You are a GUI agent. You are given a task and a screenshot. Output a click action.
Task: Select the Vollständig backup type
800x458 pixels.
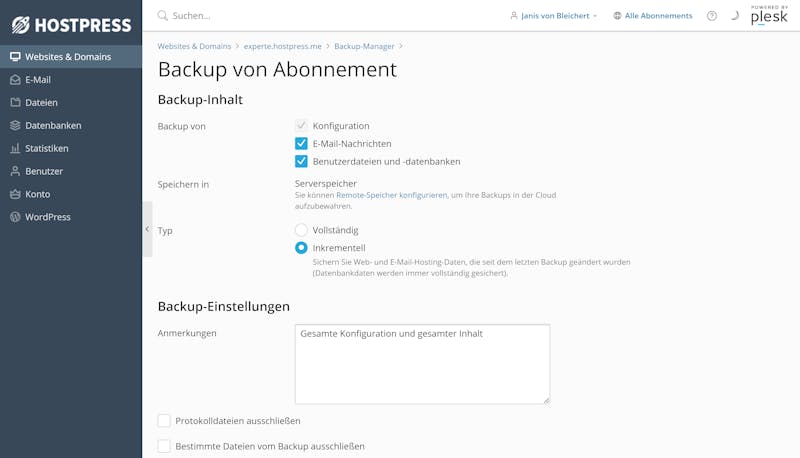pos(301,230)
